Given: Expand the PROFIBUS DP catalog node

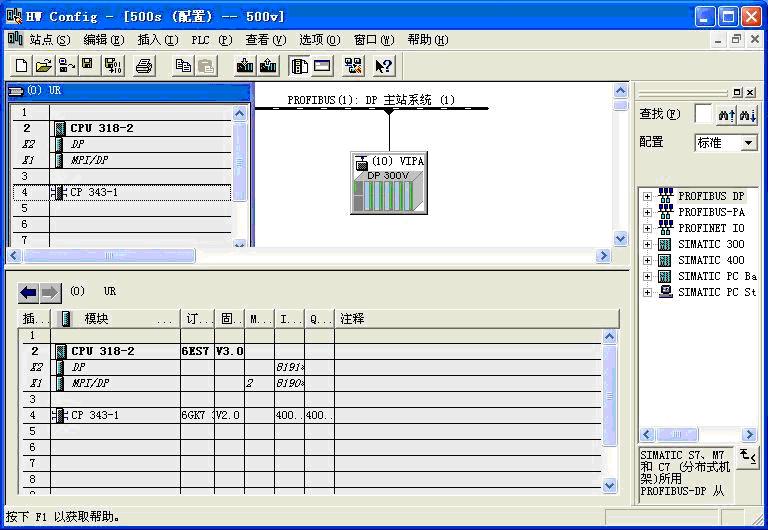Looking at the screenshot, I should 647,196.
